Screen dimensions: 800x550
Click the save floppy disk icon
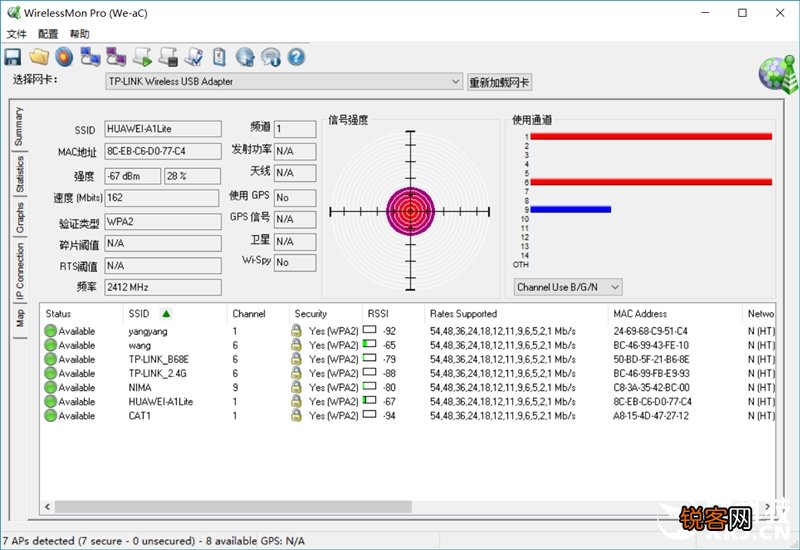click(x=13, y=57)
